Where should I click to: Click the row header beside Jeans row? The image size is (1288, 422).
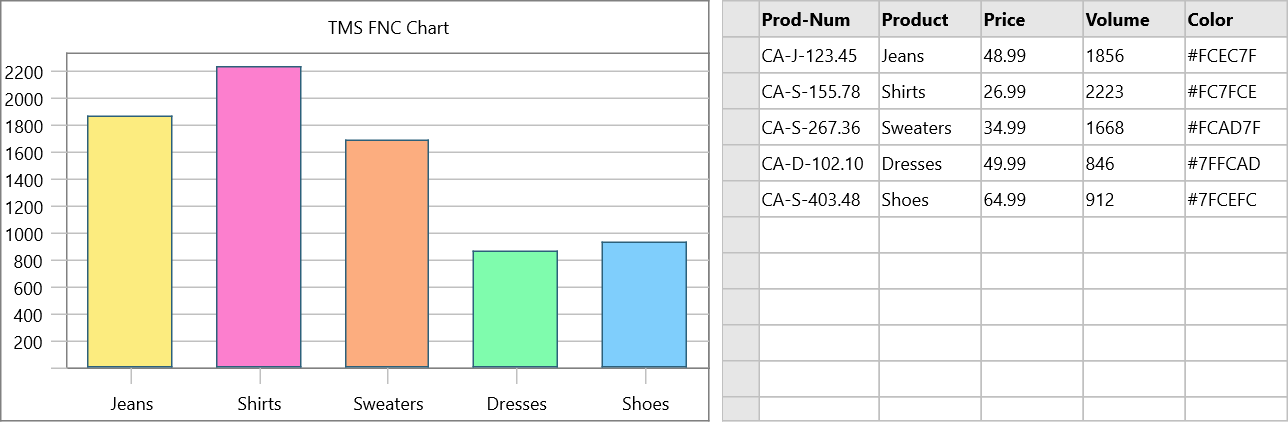(740, 56)
